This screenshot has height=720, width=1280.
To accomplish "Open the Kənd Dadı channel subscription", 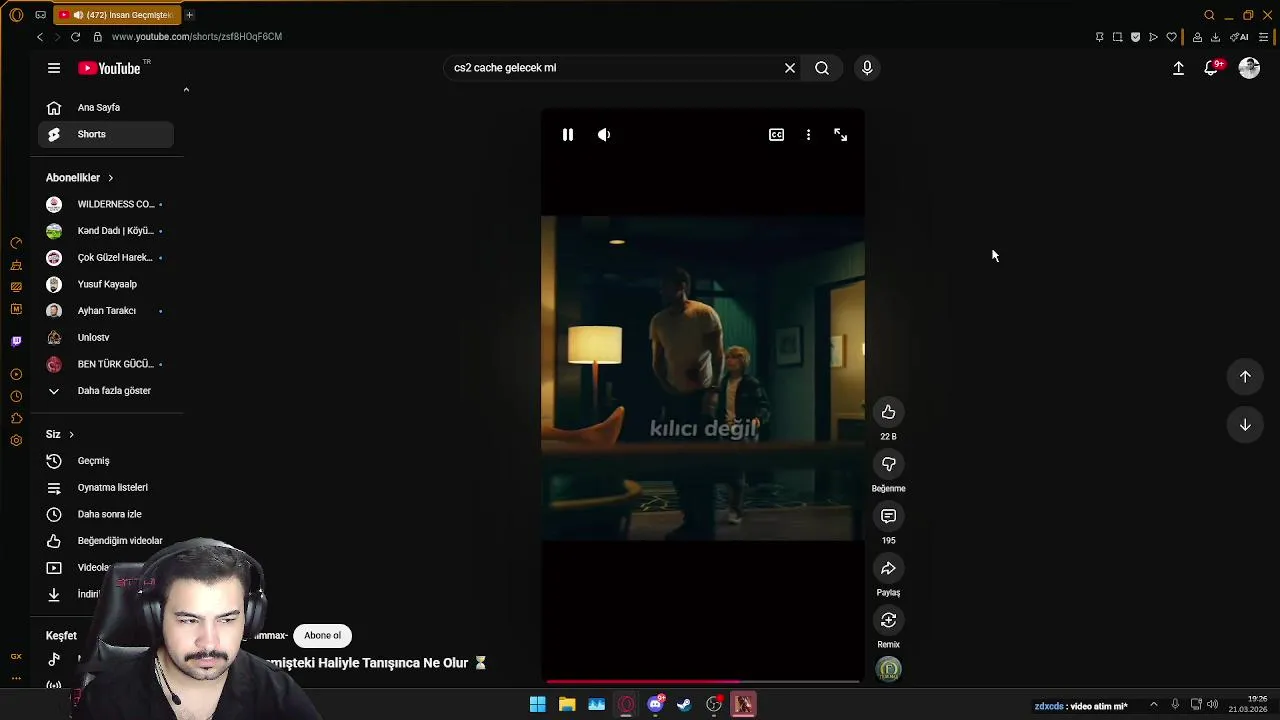I will [x=106, y=231].
